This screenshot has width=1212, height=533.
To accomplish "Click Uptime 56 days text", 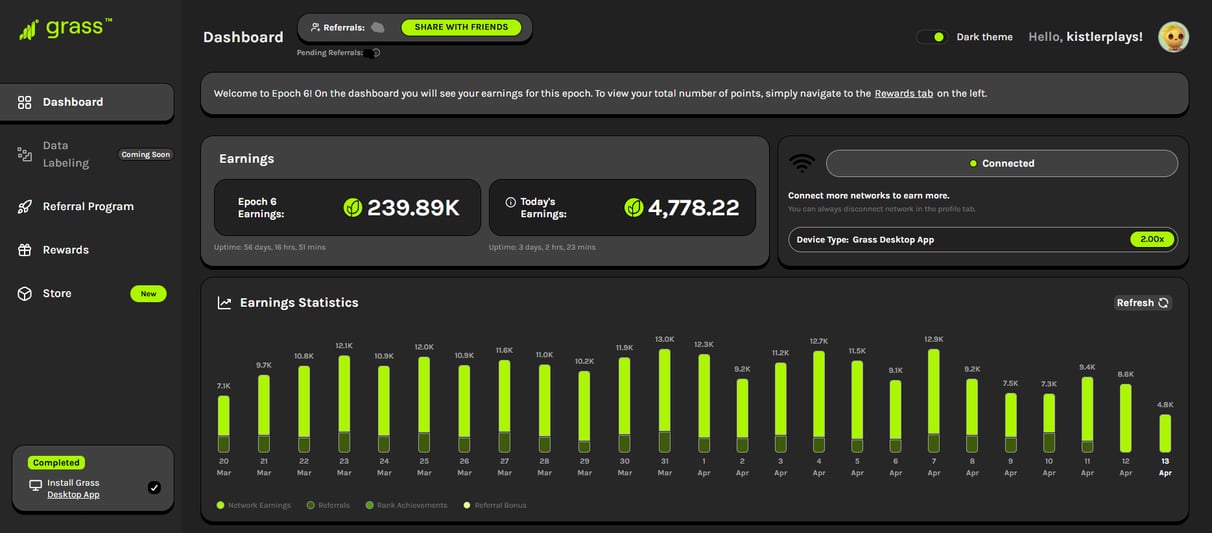I will click(270, 247).
